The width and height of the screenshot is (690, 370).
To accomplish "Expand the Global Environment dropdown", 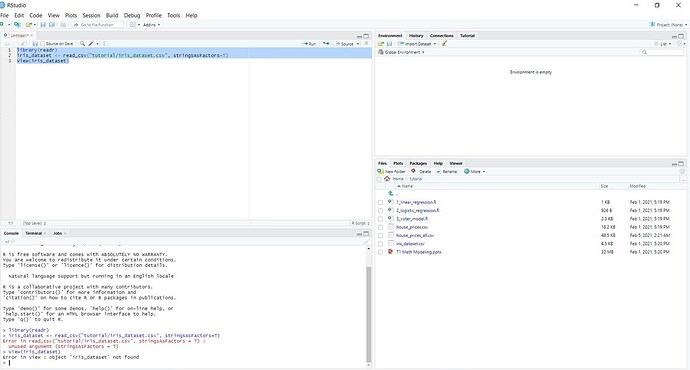I will tap(401, 52).
